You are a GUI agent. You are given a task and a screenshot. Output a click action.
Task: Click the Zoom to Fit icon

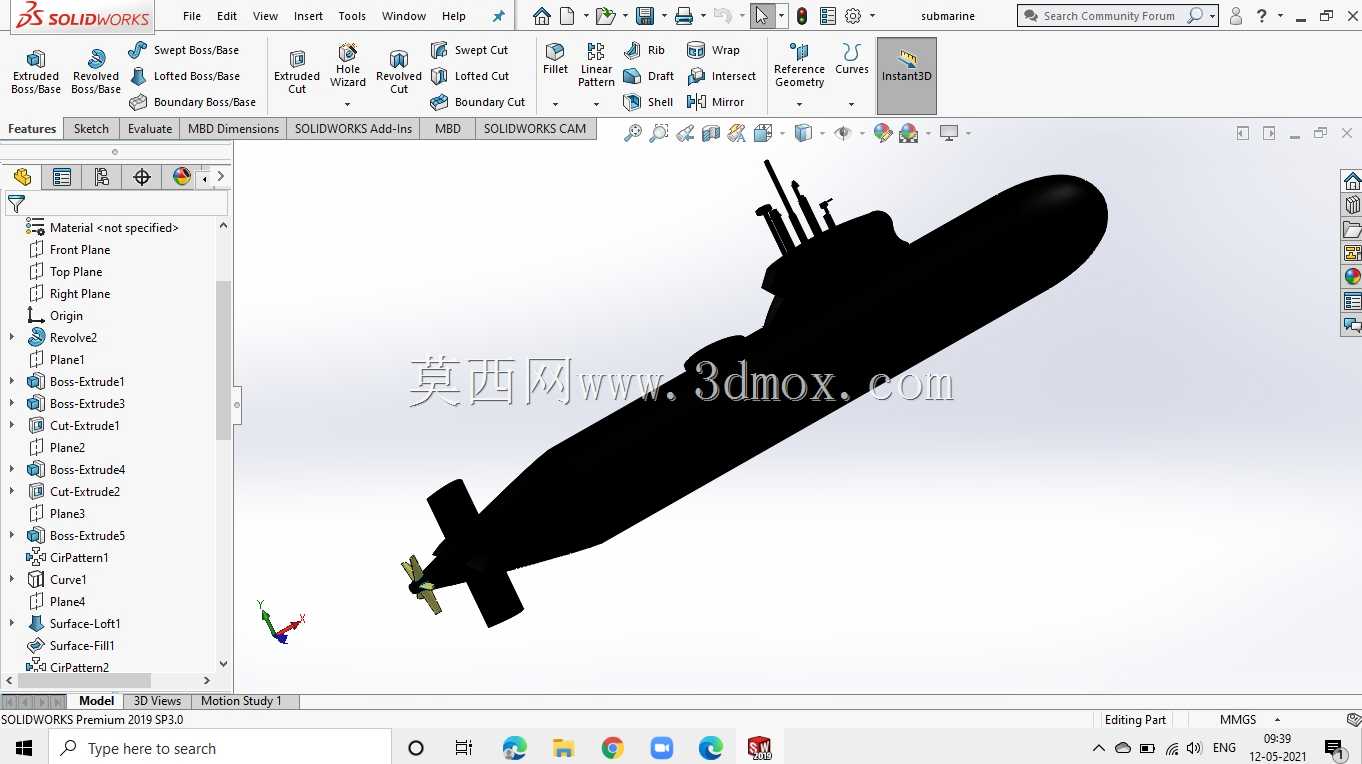[633, 133]
